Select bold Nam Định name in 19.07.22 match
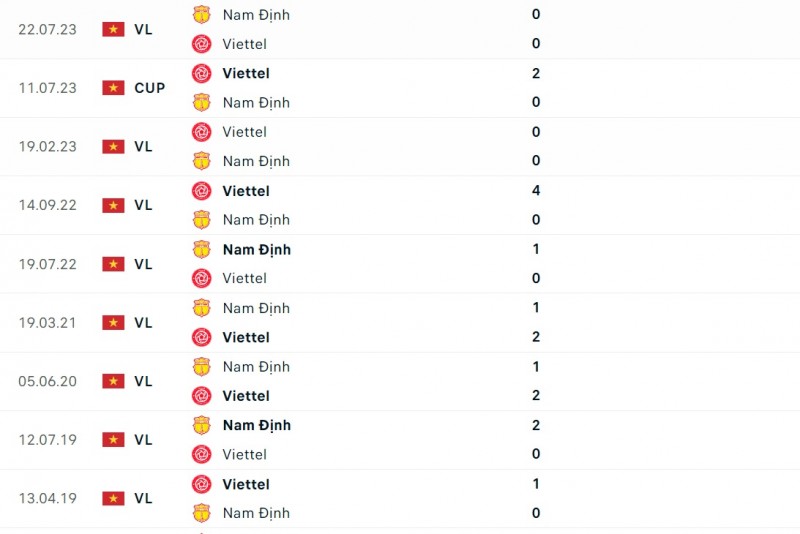The height and width of the screenshot is (534, 800). (257, 249)
